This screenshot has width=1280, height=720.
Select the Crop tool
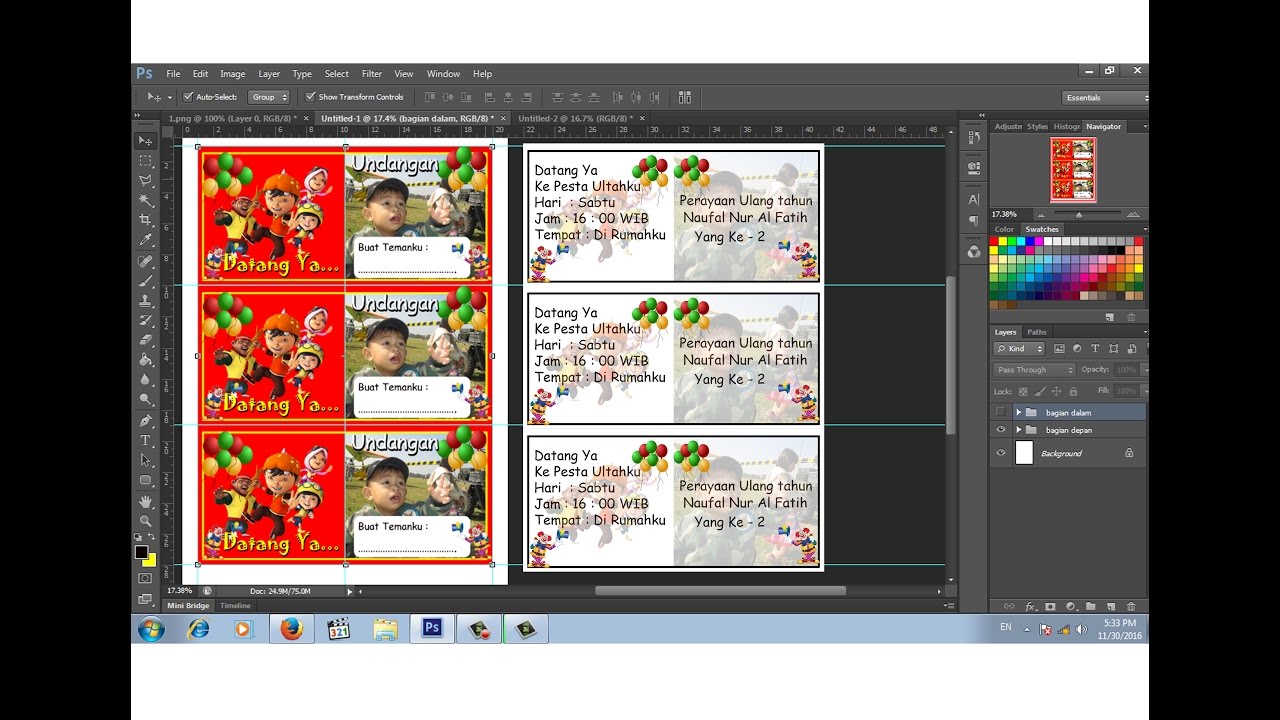(x=146, y=221)
